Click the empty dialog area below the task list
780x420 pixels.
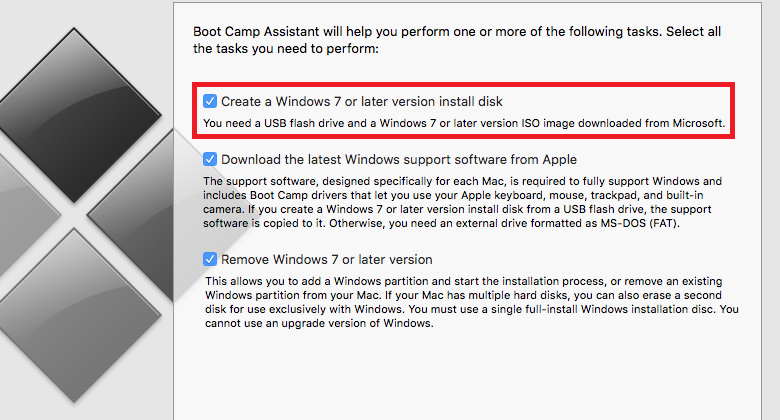(x=468, y=376)
